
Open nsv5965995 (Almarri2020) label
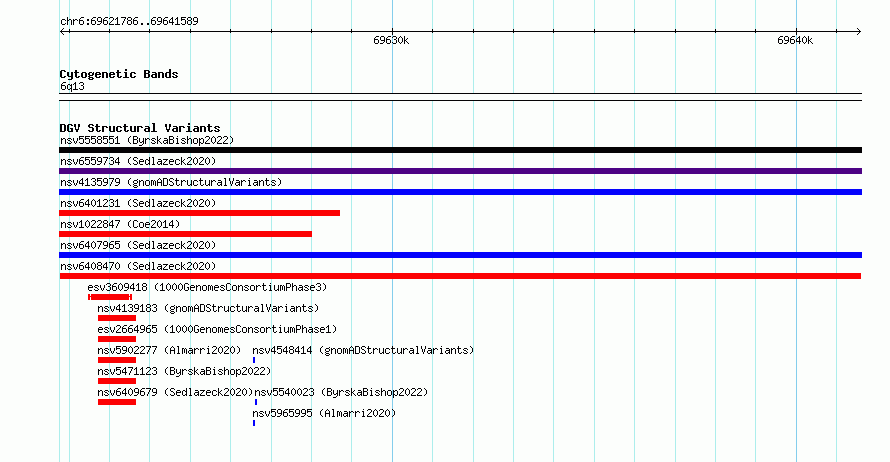(x=324, y=413)
